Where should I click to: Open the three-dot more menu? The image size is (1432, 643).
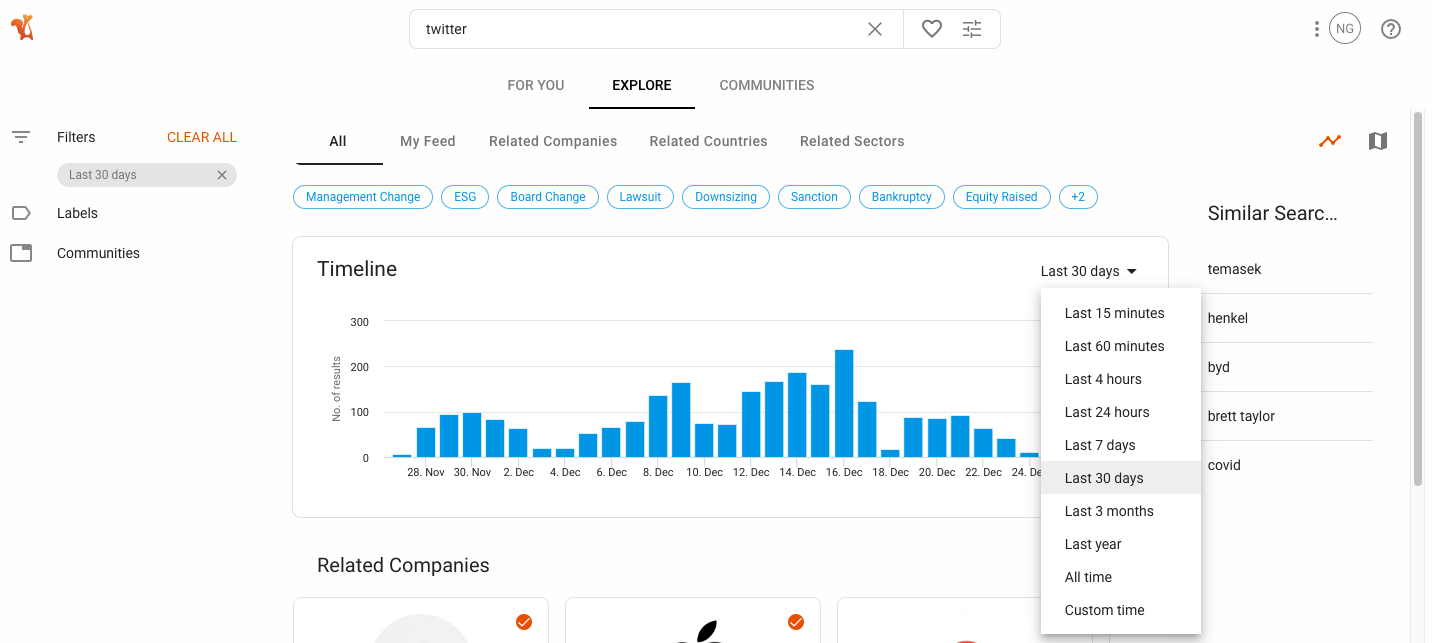pyautogui.click(x=1317, y=29)
